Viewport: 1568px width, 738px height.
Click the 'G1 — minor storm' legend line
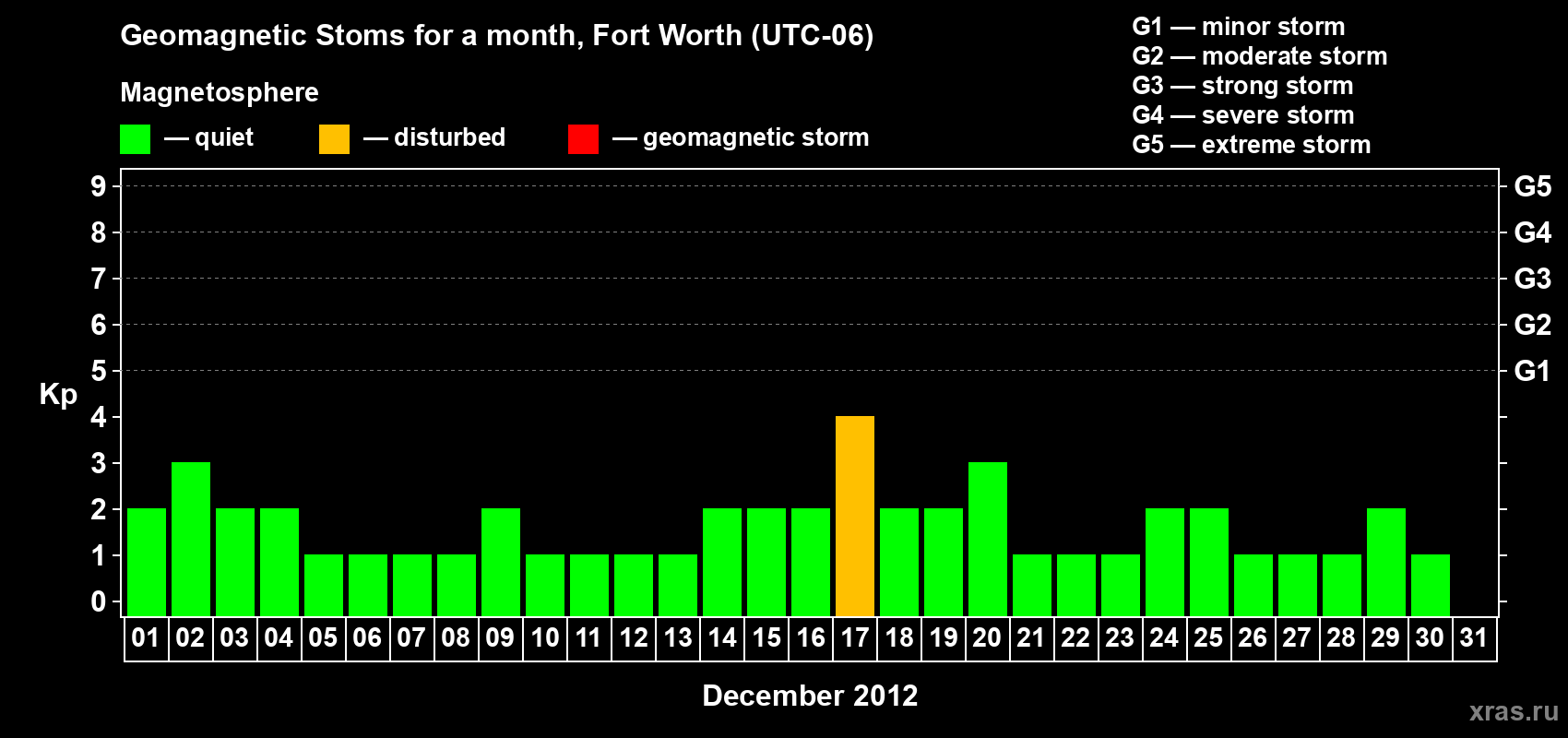1239,27
